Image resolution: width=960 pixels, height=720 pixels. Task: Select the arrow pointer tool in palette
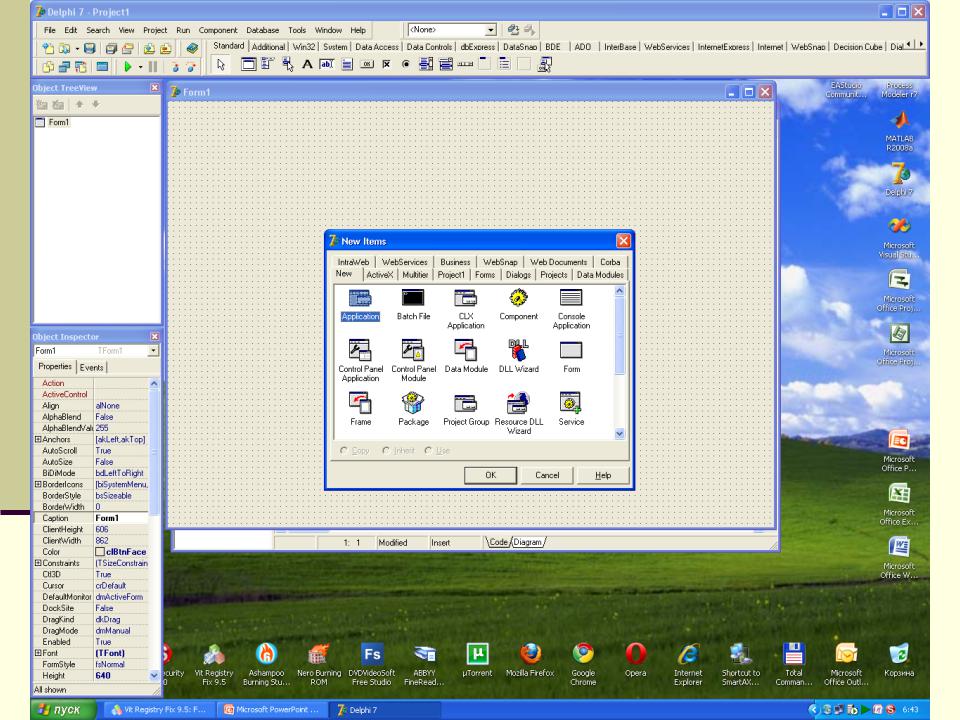[x=221, y=64]
